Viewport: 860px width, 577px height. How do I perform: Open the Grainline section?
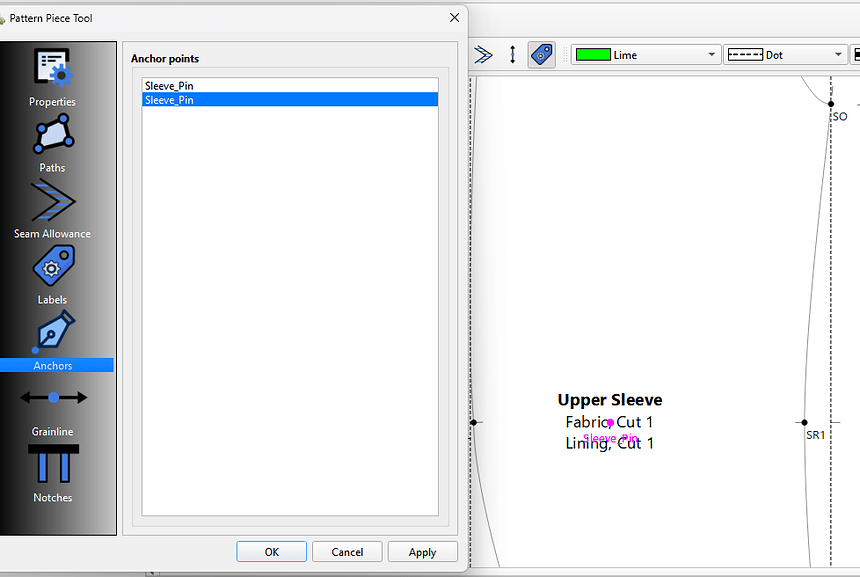pos(52,406)
